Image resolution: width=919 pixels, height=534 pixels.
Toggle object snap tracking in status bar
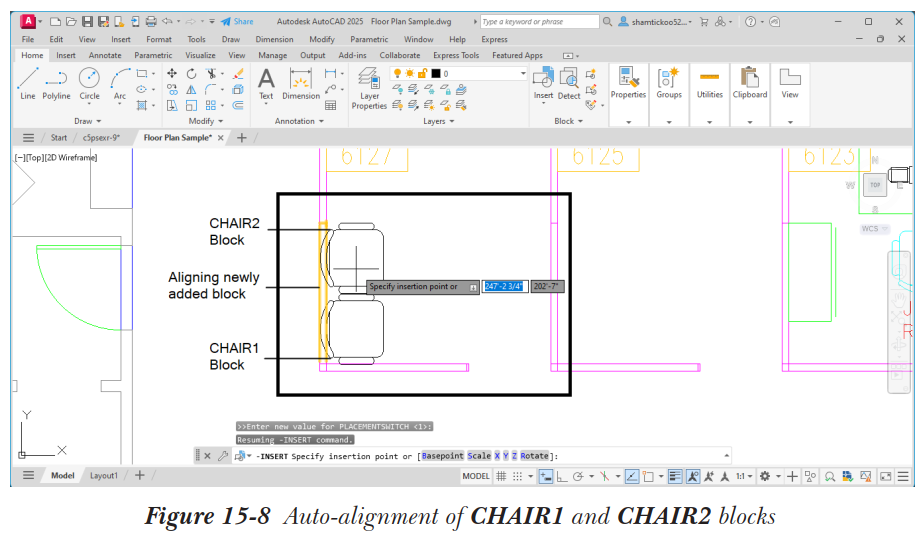pyautogui.click(x=632, y=477)
